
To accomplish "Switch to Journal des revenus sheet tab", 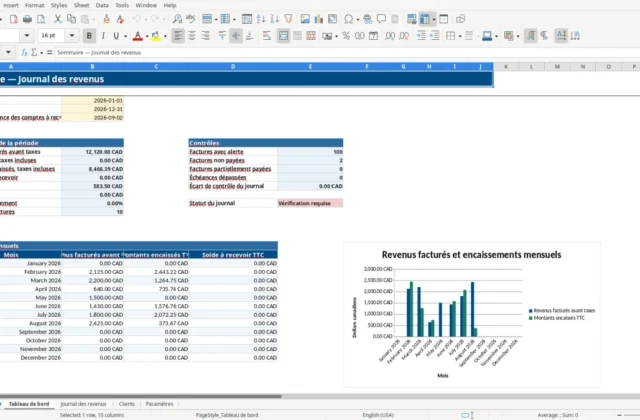I will pos(83,404).
